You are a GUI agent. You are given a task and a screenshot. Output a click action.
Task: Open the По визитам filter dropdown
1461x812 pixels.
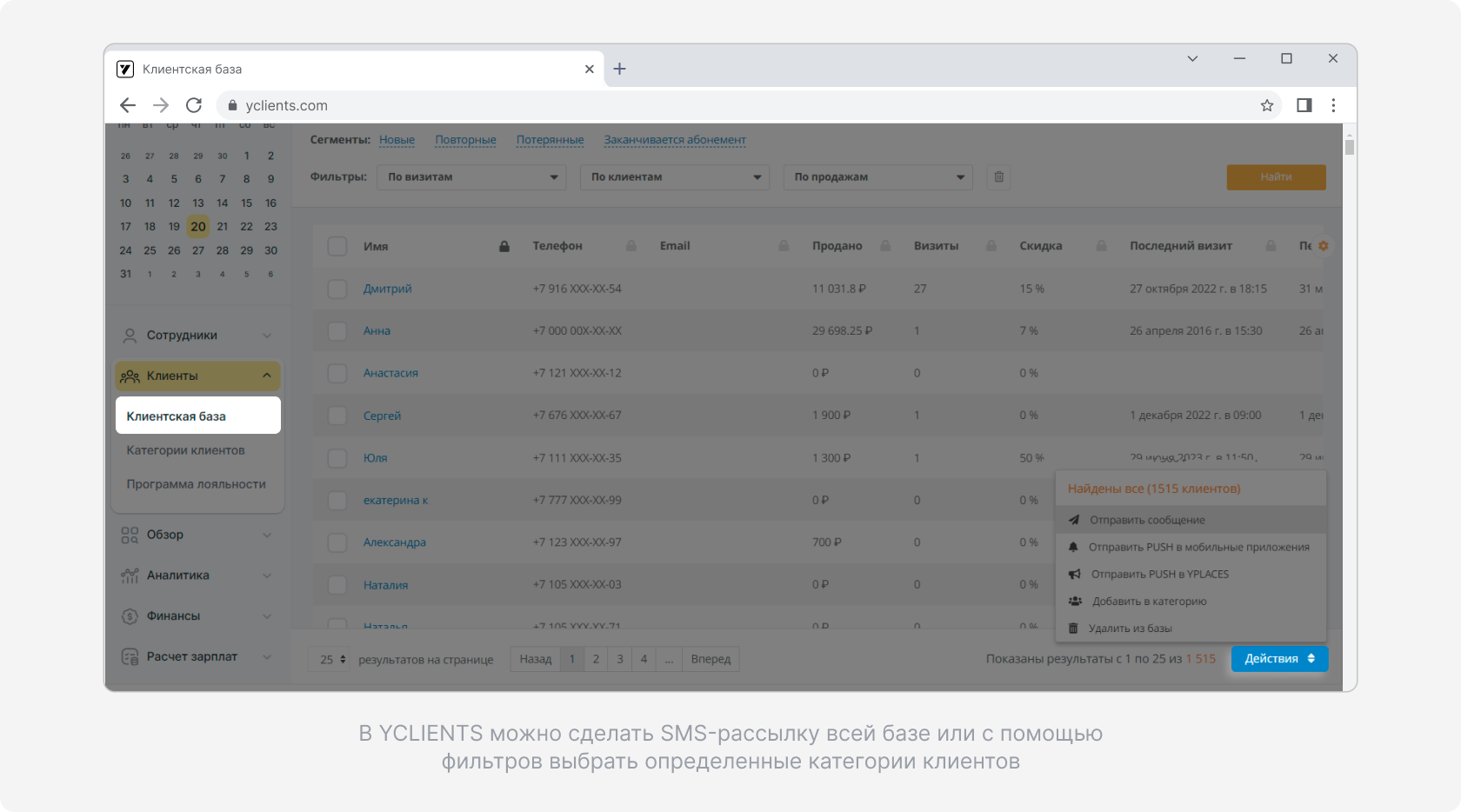471,177
